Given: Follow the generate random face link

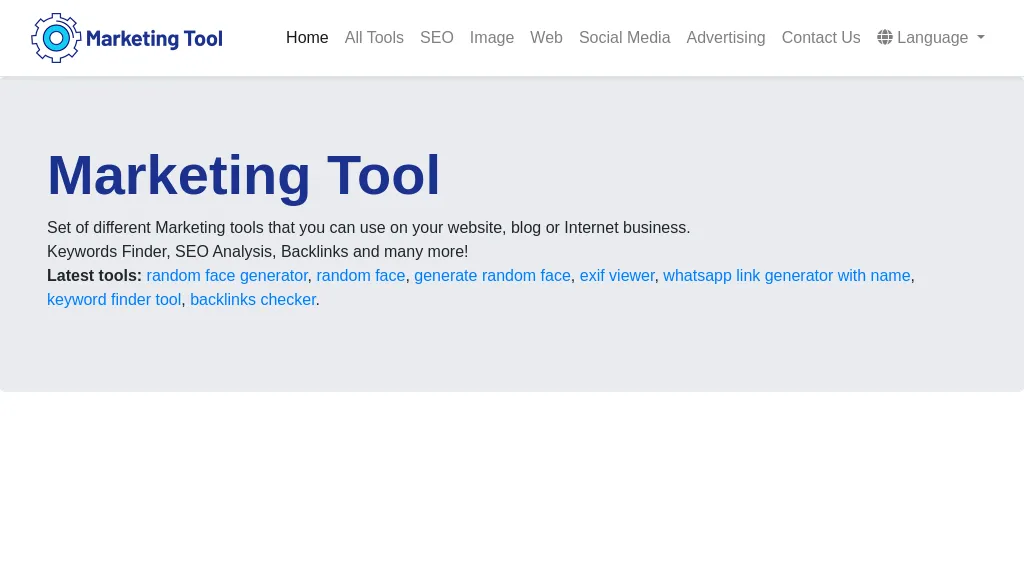Looking at the screenshot, I should tap(492, 275).
